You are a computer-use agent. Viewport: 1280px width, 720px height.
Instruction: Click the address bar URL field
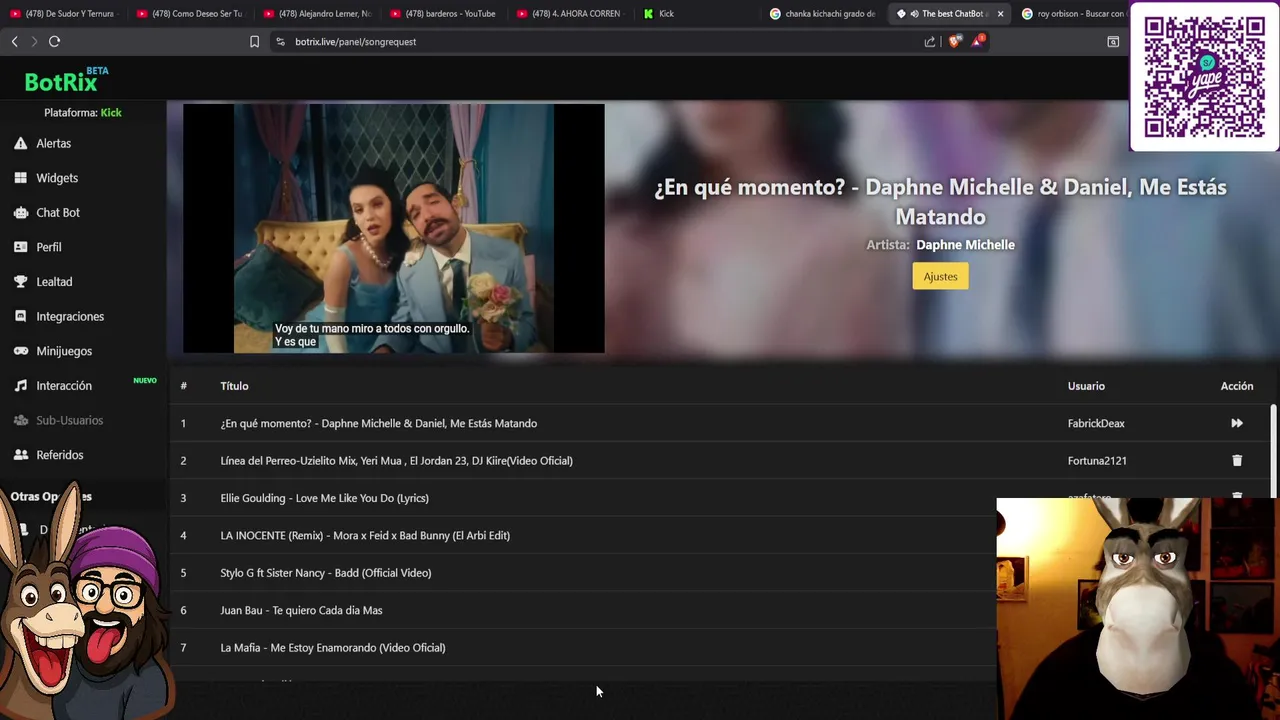pos(600,41)
